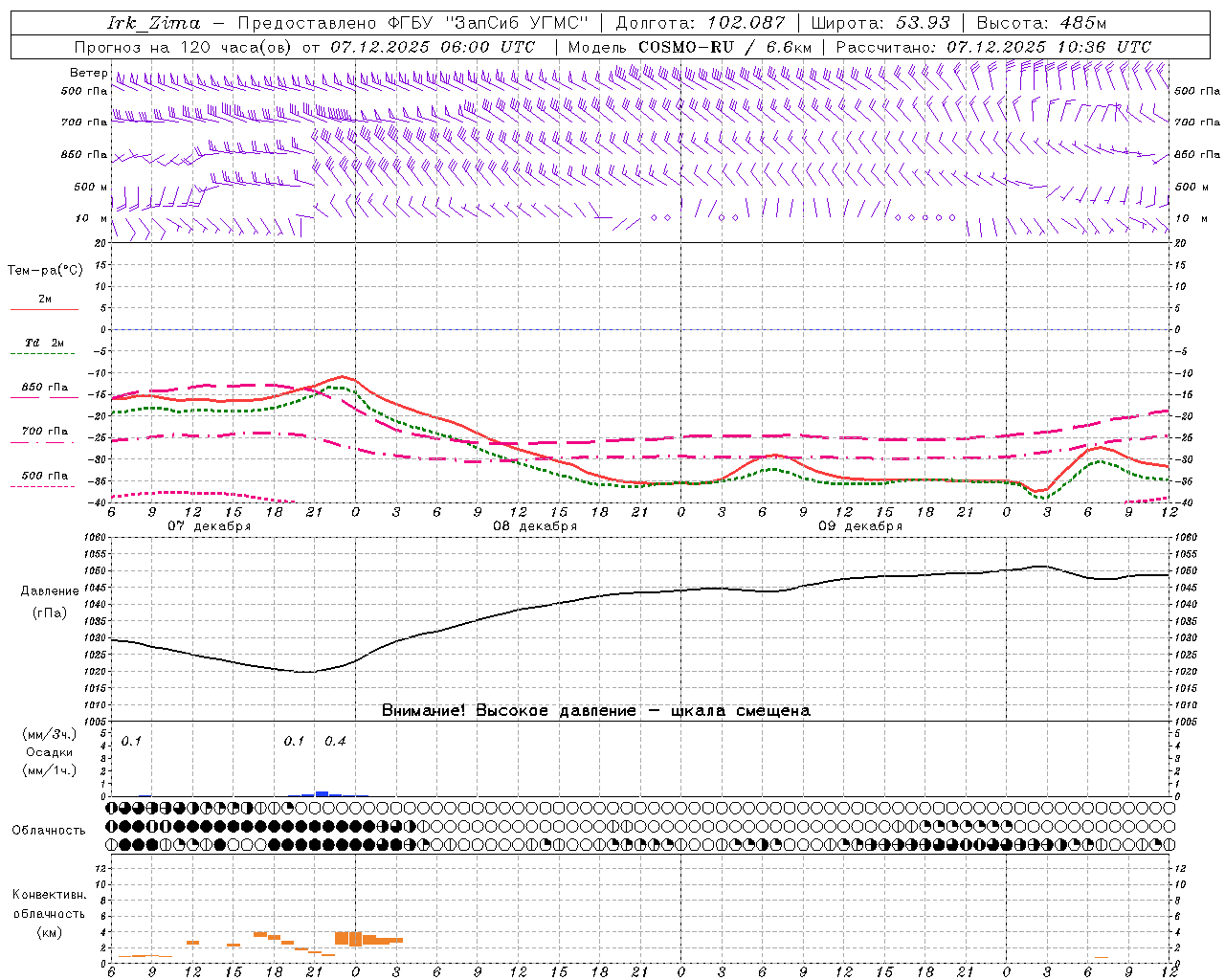Click the Облачность cloud cover label
The height and width of the screenshot is (980, 1225).
click(49, 831)
